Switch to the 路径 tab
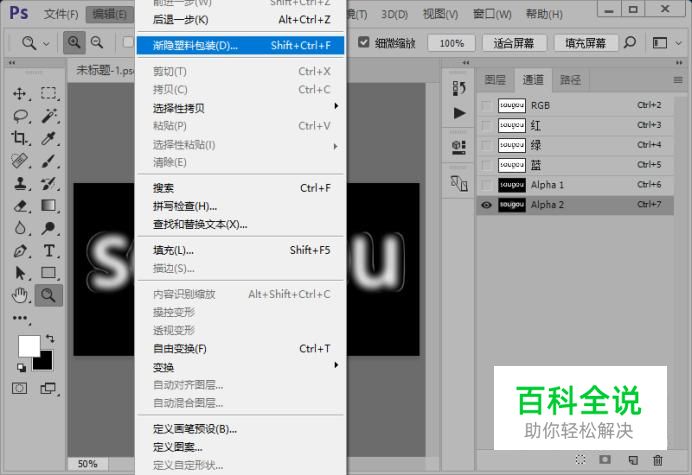The image size is (692, 475). (571, 80)
